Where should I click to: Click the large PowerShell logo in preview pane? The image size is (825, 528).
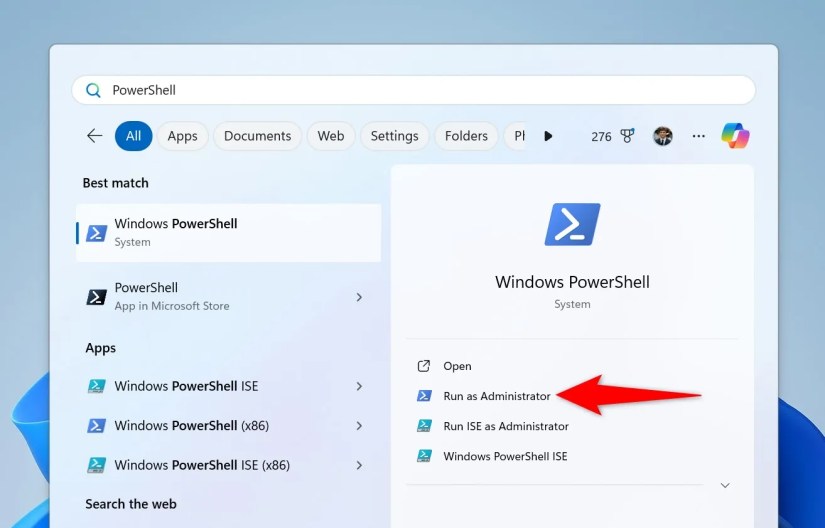[572, 225]
